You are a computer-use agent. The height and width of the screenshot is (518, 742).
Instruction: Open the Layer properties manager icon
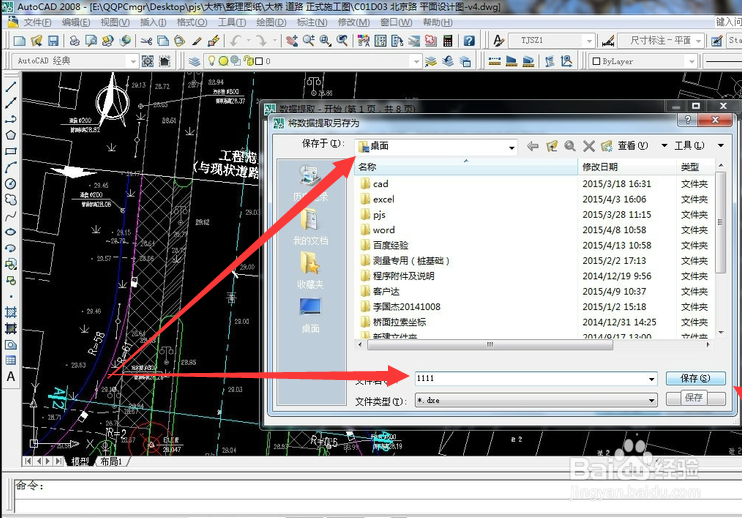tap(194, 61)
